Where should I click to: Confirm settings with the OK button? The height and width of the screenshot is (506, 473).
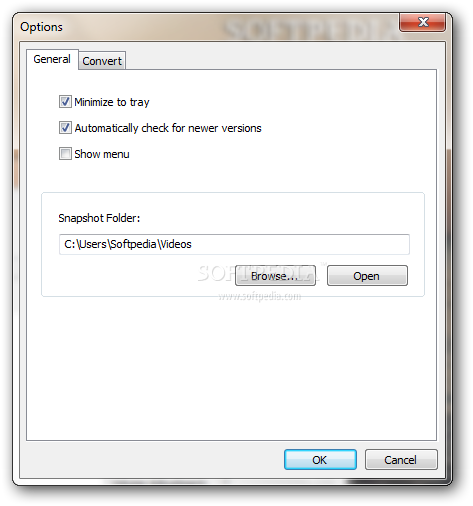coord(320,460)
